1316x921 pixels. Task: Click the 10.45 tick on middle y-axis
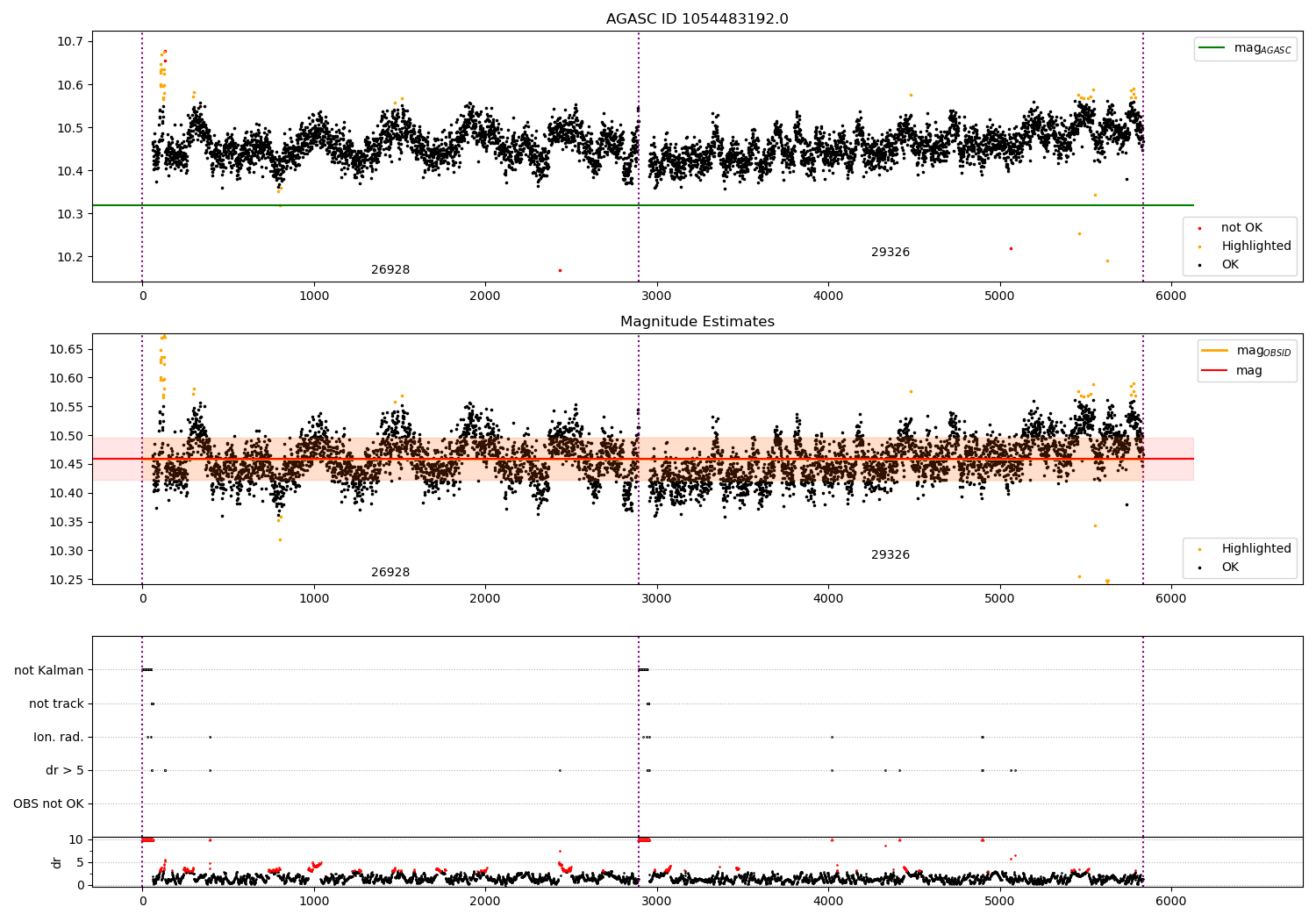pyautogui.click(x=66, y=465)
